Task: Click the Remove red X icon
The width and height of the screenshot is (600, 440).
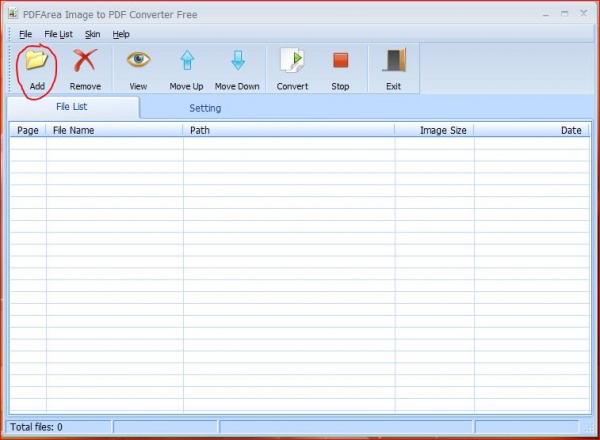Action: coord(85,60)
